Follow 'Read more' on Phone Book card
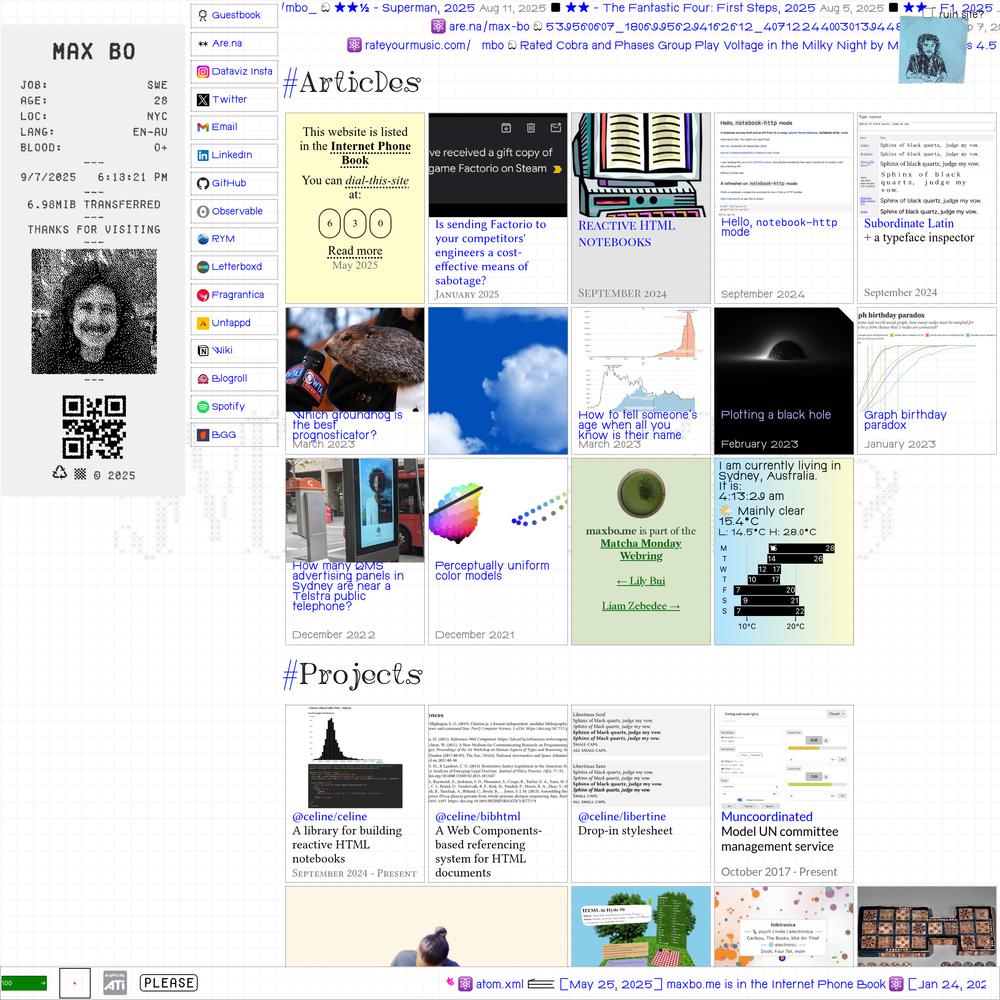1000x1000 pixels. click(x=355, y=251)
